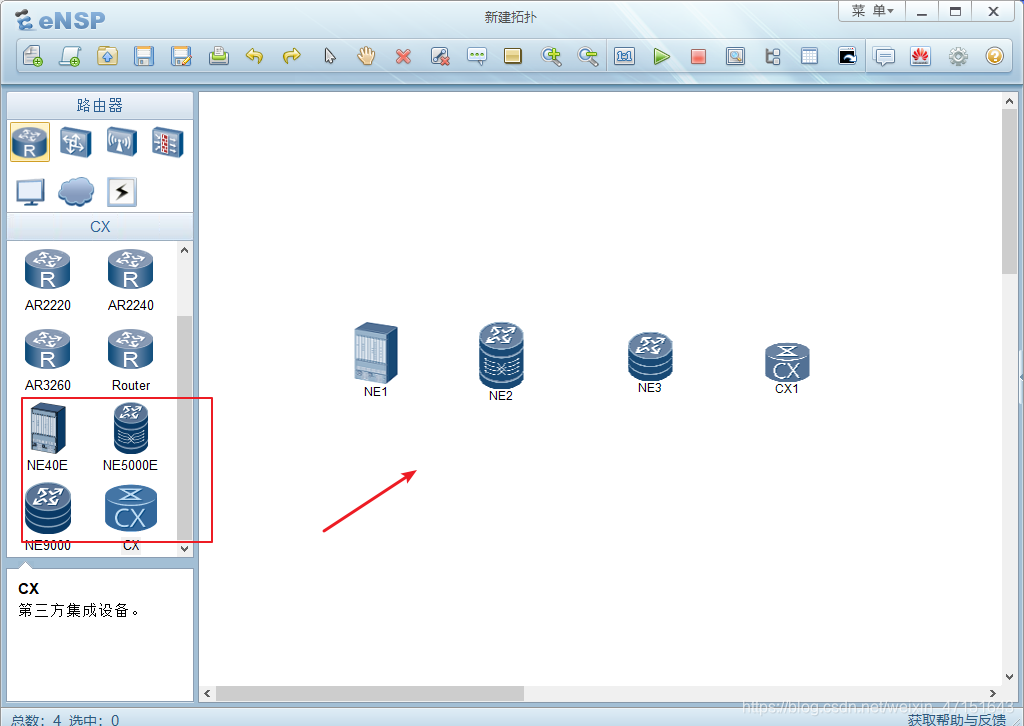This screenshot has width=1024, height=726.
Task: Click canvas vertical scroll up arrow
Action: coord(1009,101)
